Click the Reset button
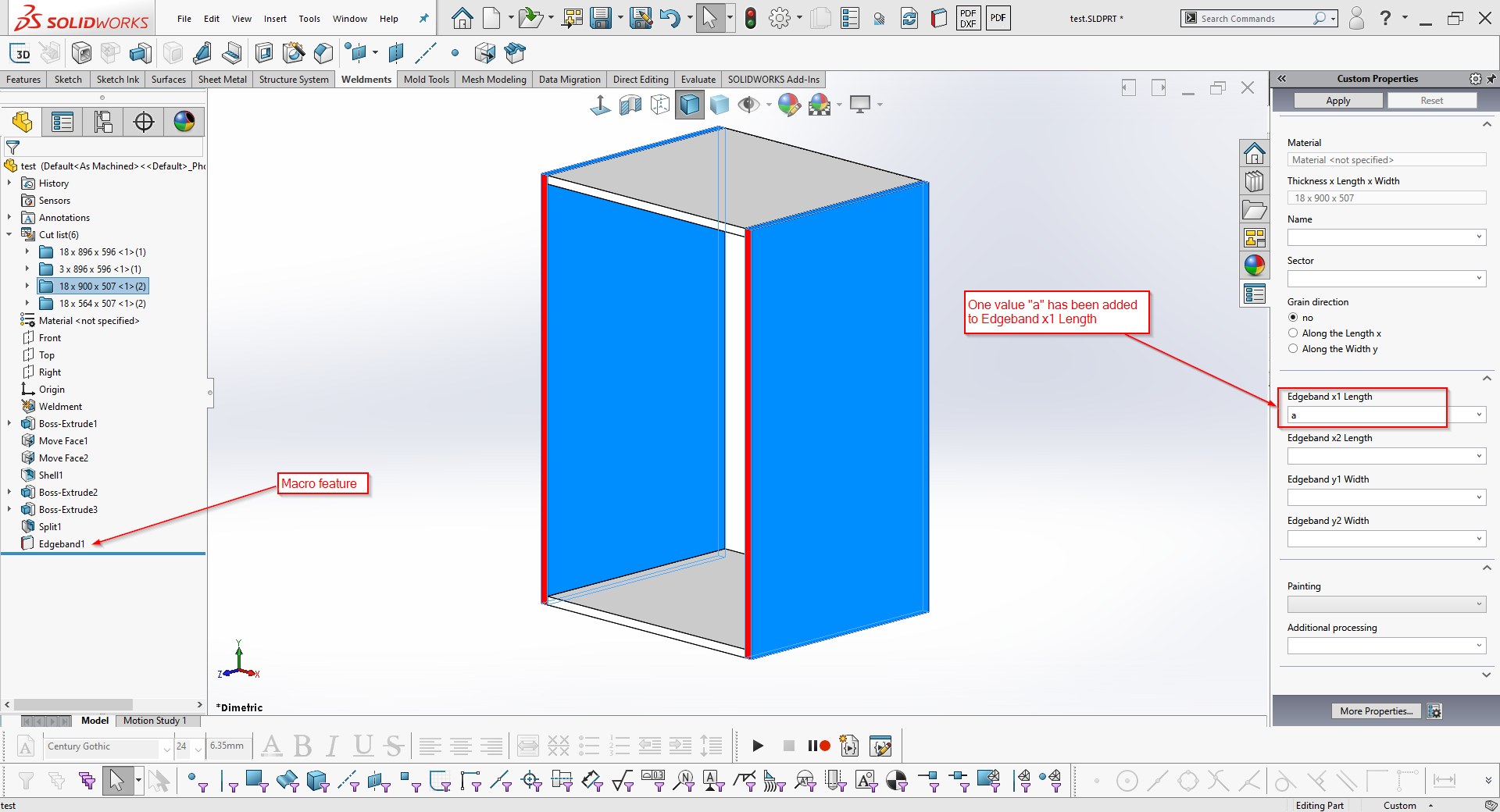 pyautogui.click(x=1432, y=101)
